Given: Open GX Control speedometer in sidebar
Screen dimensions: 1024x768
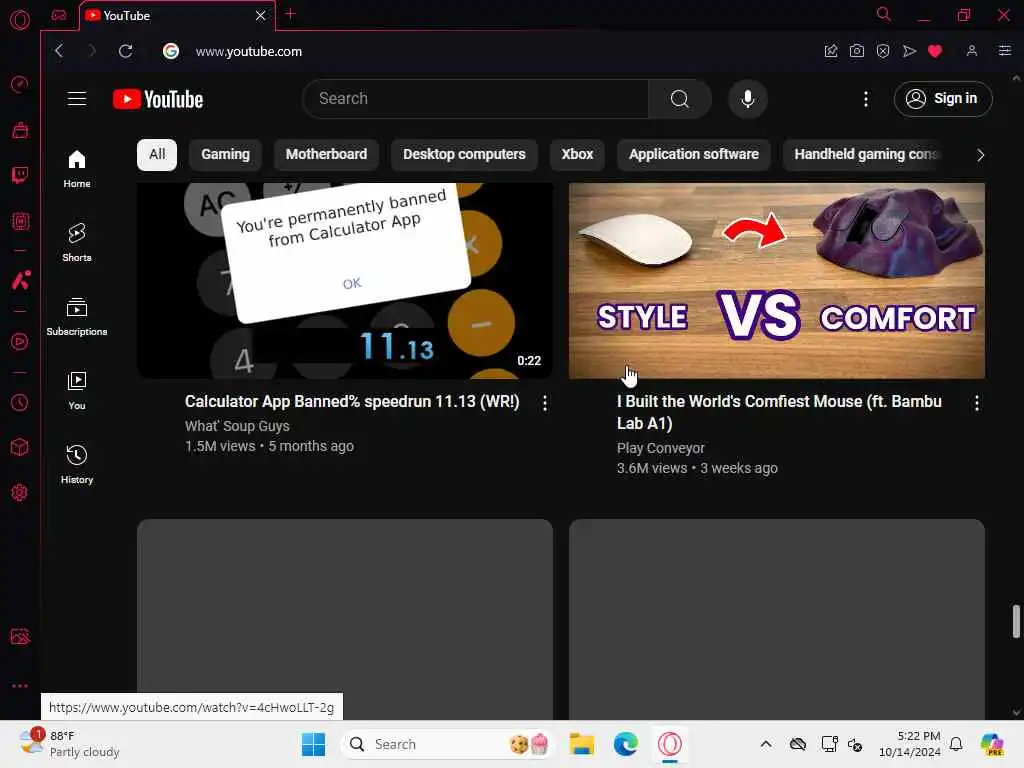Looking at the screenshot, I should (20, 84).
